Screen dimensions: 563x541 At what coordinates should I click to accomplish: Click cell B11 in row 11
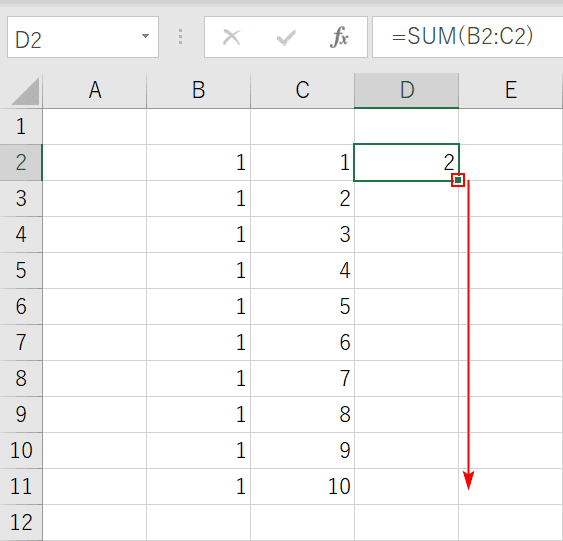199,486
